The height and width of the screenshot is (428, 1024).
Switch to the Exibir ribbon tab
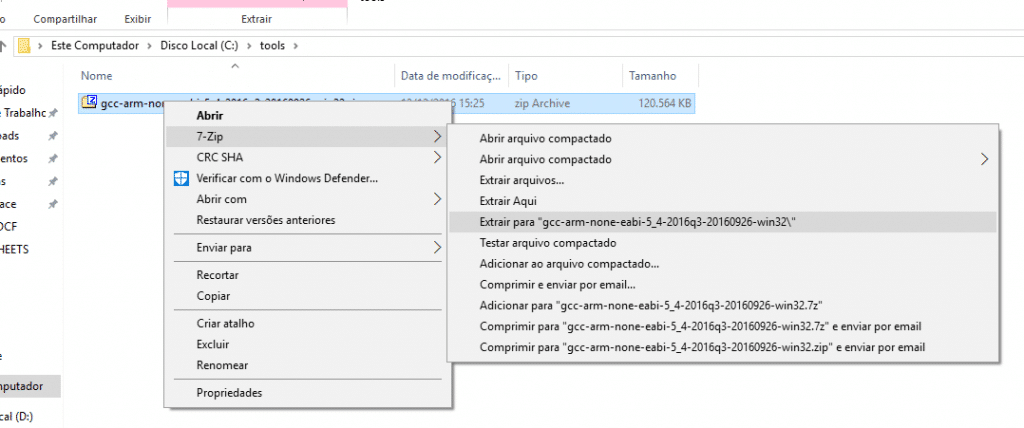click(138, 19)
